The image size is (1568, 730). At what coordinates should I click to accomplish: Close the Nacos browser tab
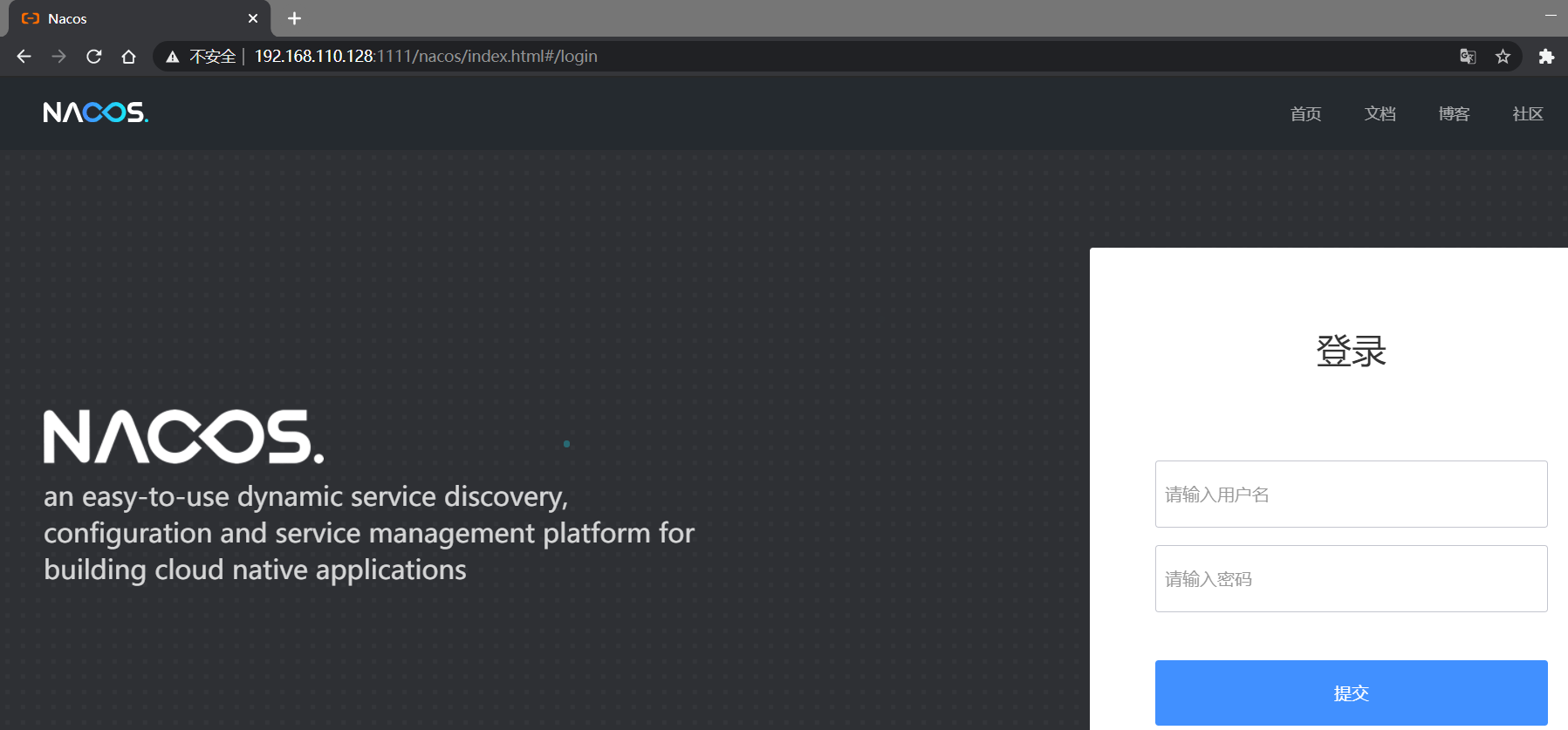point(253,18)
